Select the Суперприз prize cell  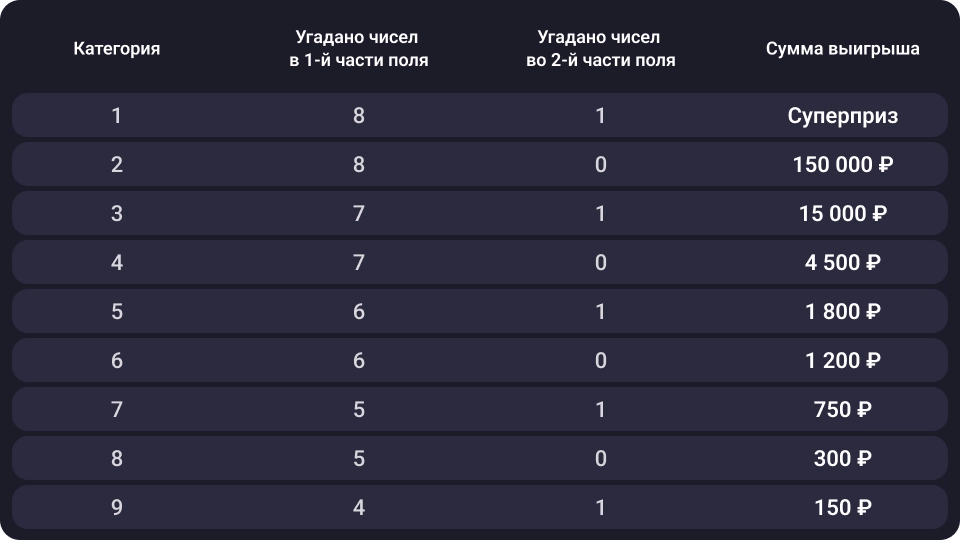pyautogui.click(x=842, y=116)
